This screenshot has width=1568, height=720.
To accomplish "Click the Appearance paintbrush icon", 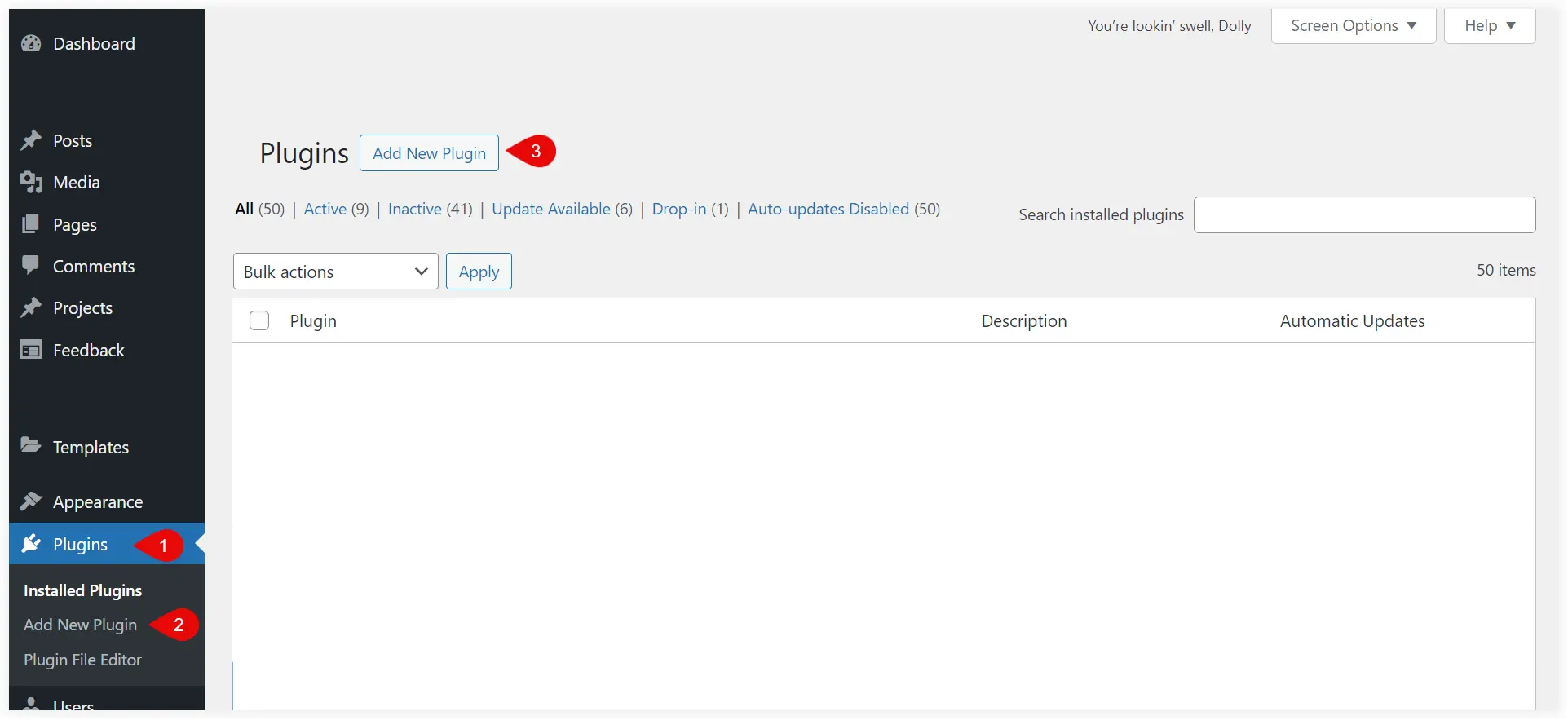I will [31, 501].
